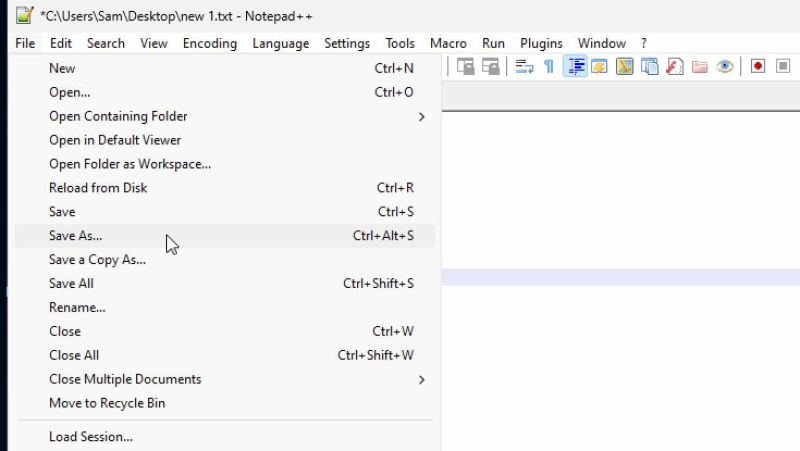Image resolution: width=800 pixels, height=451 pixels.
Task: Open the Run menu
Action: click(493, 43)
